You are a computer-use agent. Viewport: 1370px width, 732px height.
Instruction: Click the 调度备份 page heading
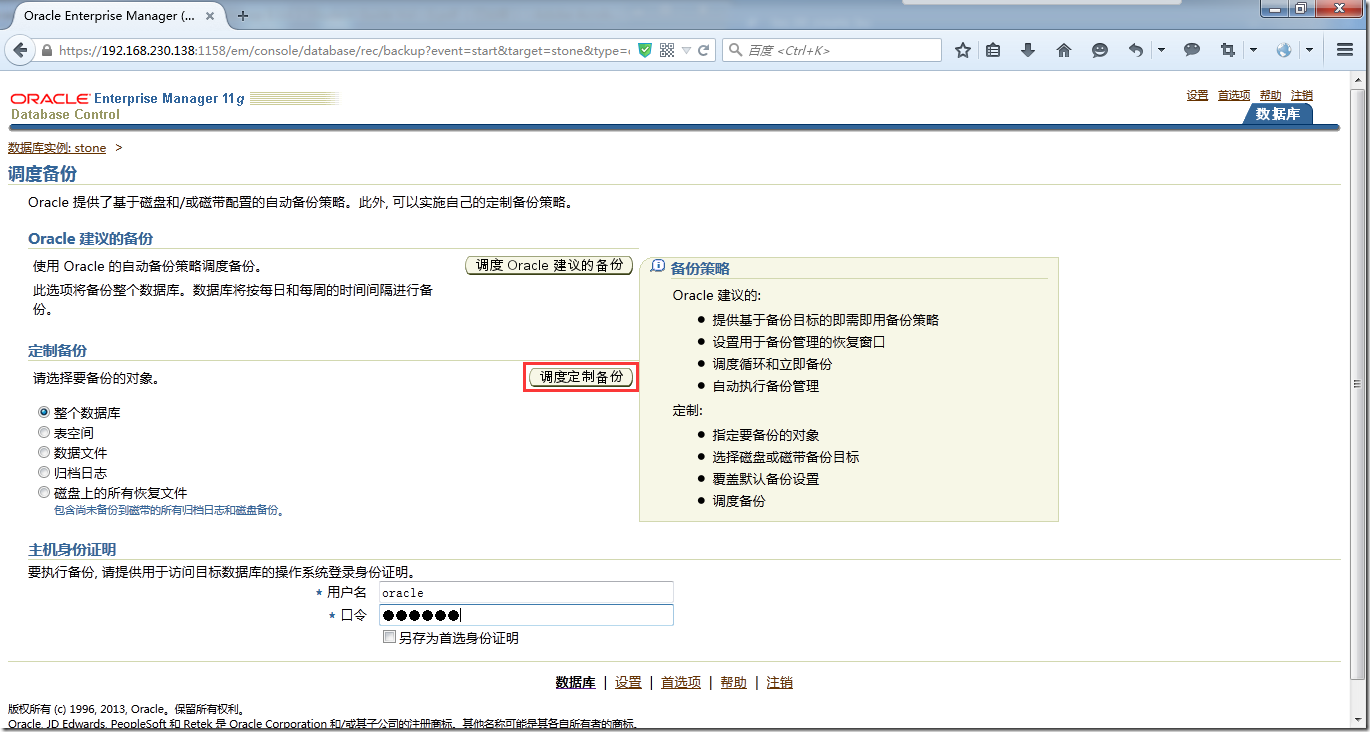[42, 174]
